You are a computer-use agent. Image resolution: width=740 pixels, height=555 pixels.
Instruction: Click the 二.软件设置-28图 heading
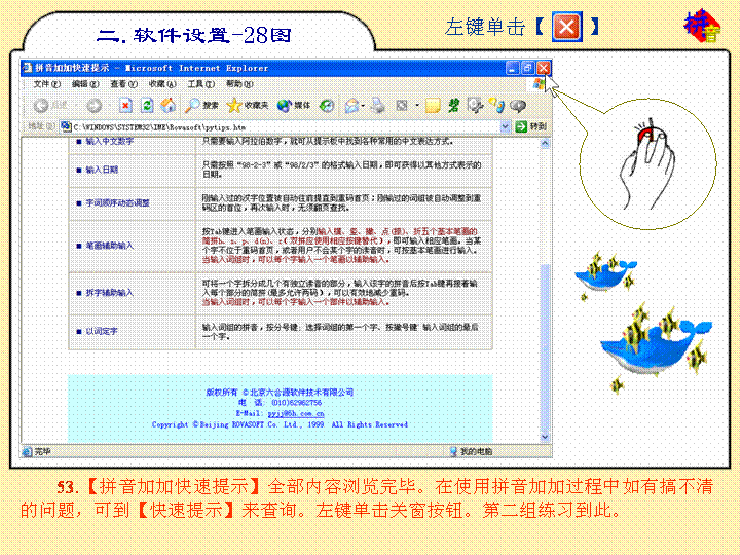coord(194,35)
